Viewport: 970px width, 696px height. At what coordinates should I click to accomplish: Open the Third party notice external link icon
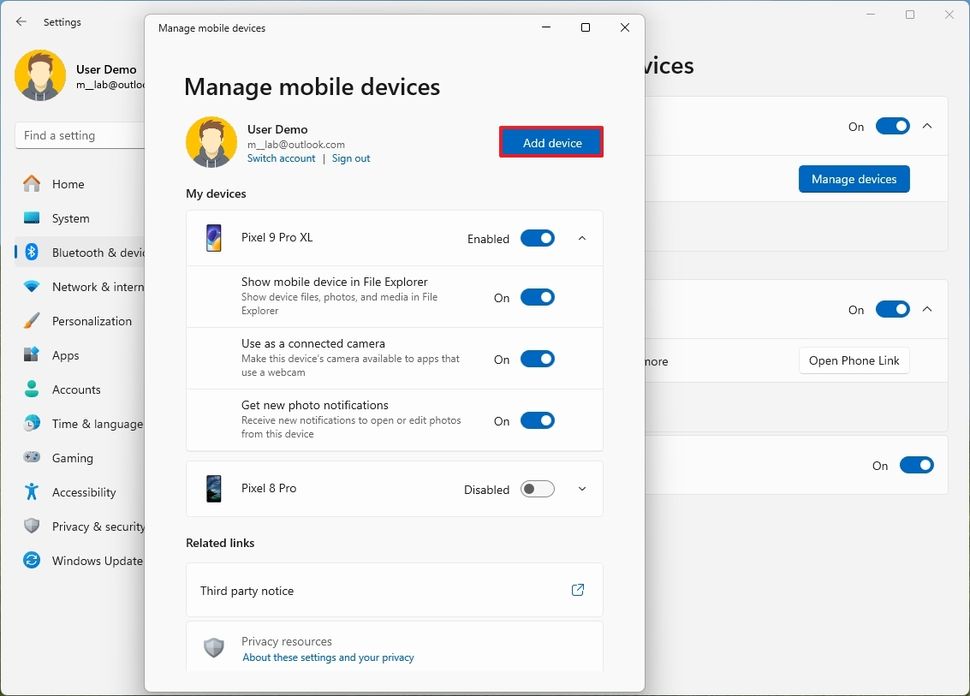coord(577,590)
